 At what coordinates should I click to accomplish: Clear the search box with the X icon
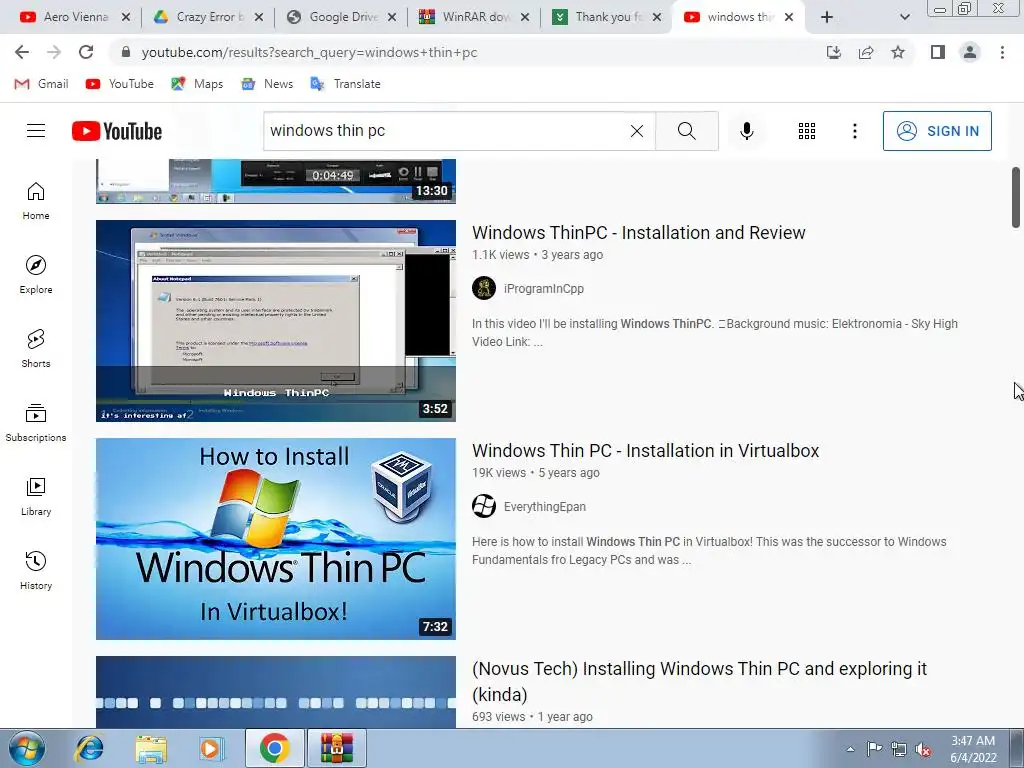[637, 131]
